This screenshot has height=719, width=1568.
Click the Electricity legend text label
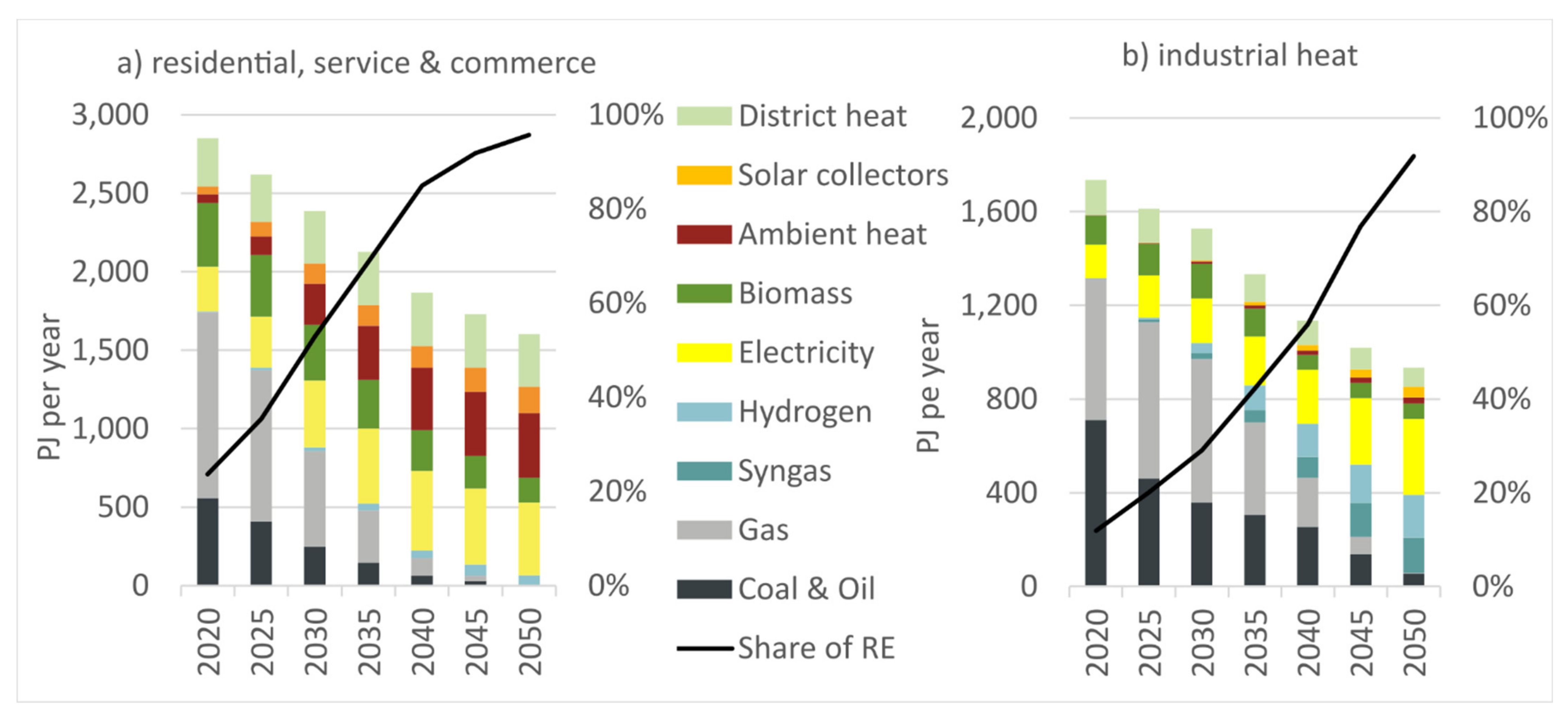tap(806, 352)
